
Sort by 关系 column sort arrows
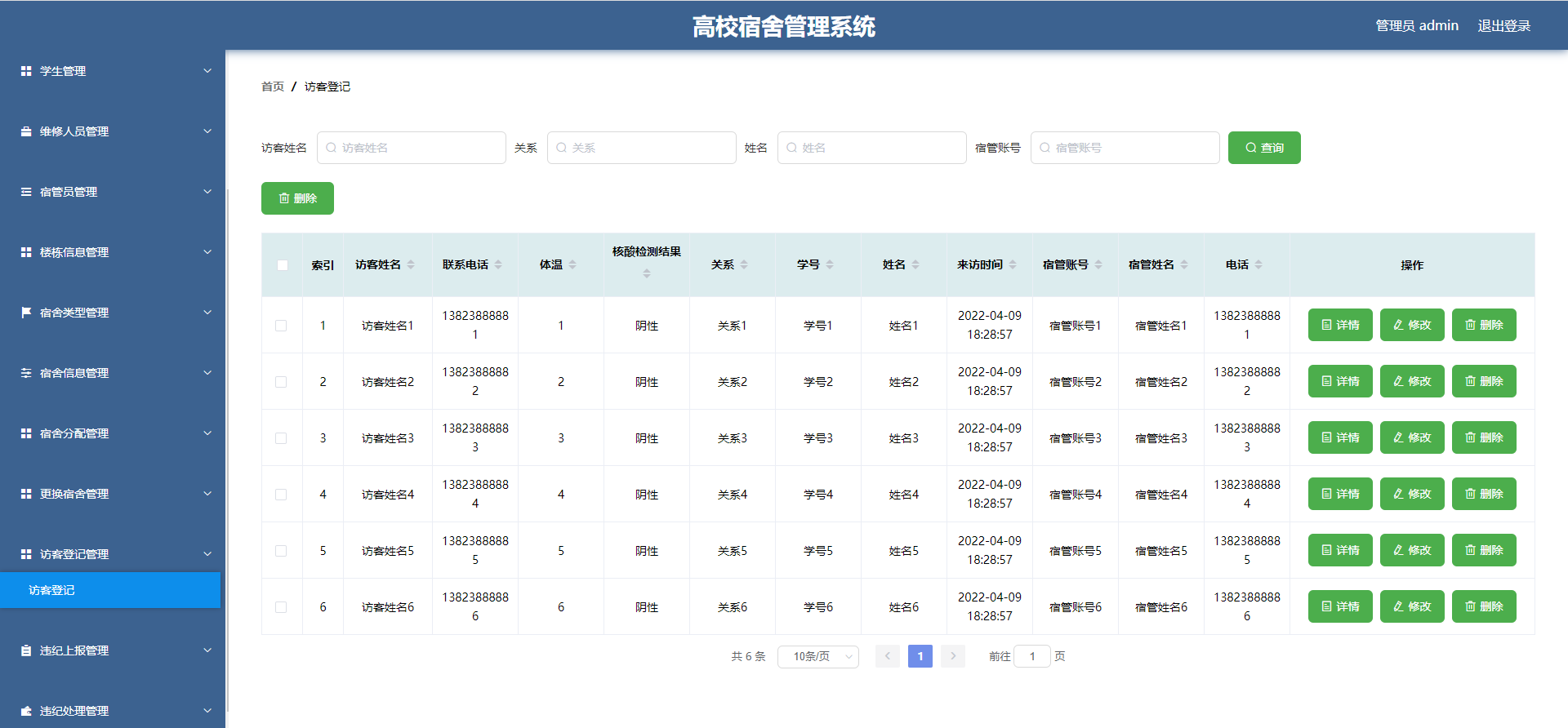[x=744, y=264]
